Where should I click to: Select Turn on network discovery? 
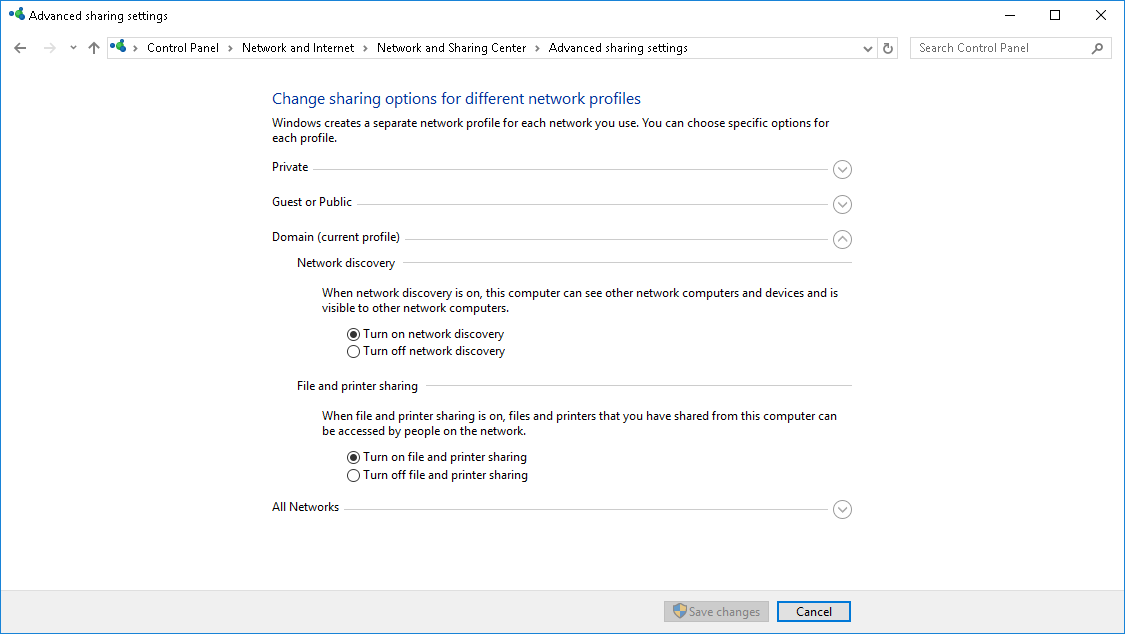353,334
